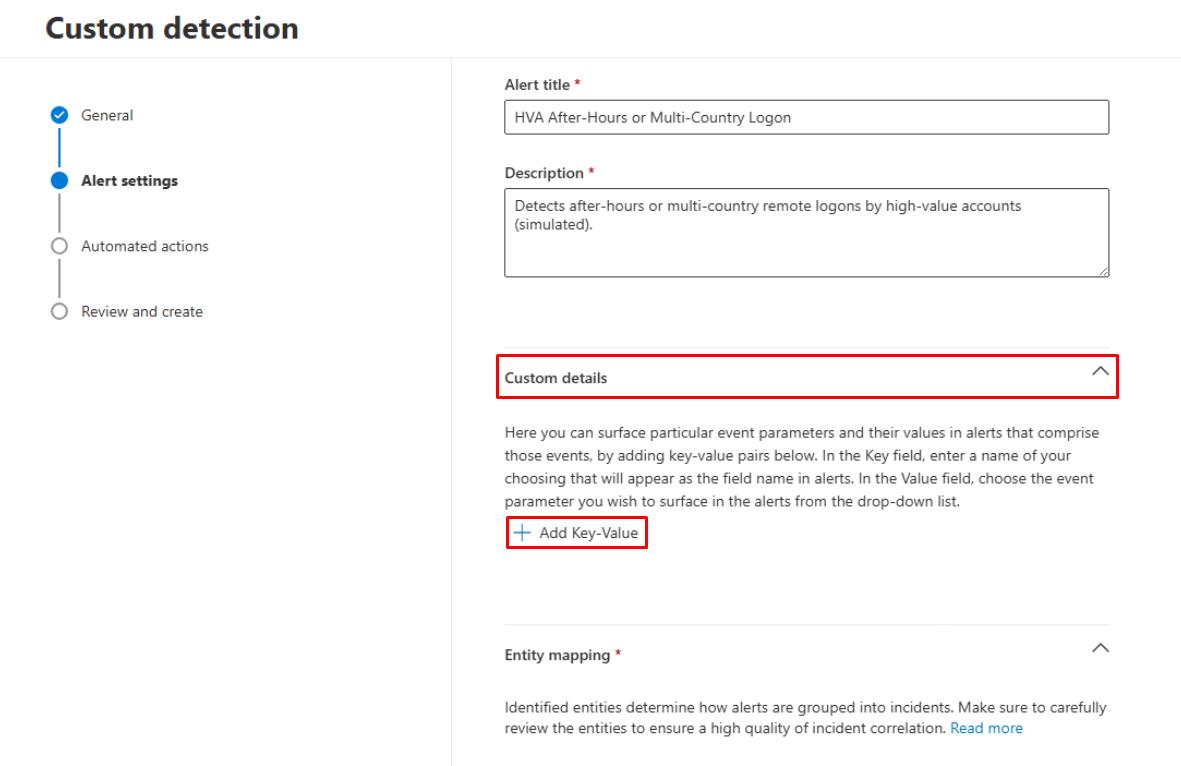This screenshot has height=766, width=1181.
Task: Toggle the Entity mapping section header label
Action: coord(557,655)
